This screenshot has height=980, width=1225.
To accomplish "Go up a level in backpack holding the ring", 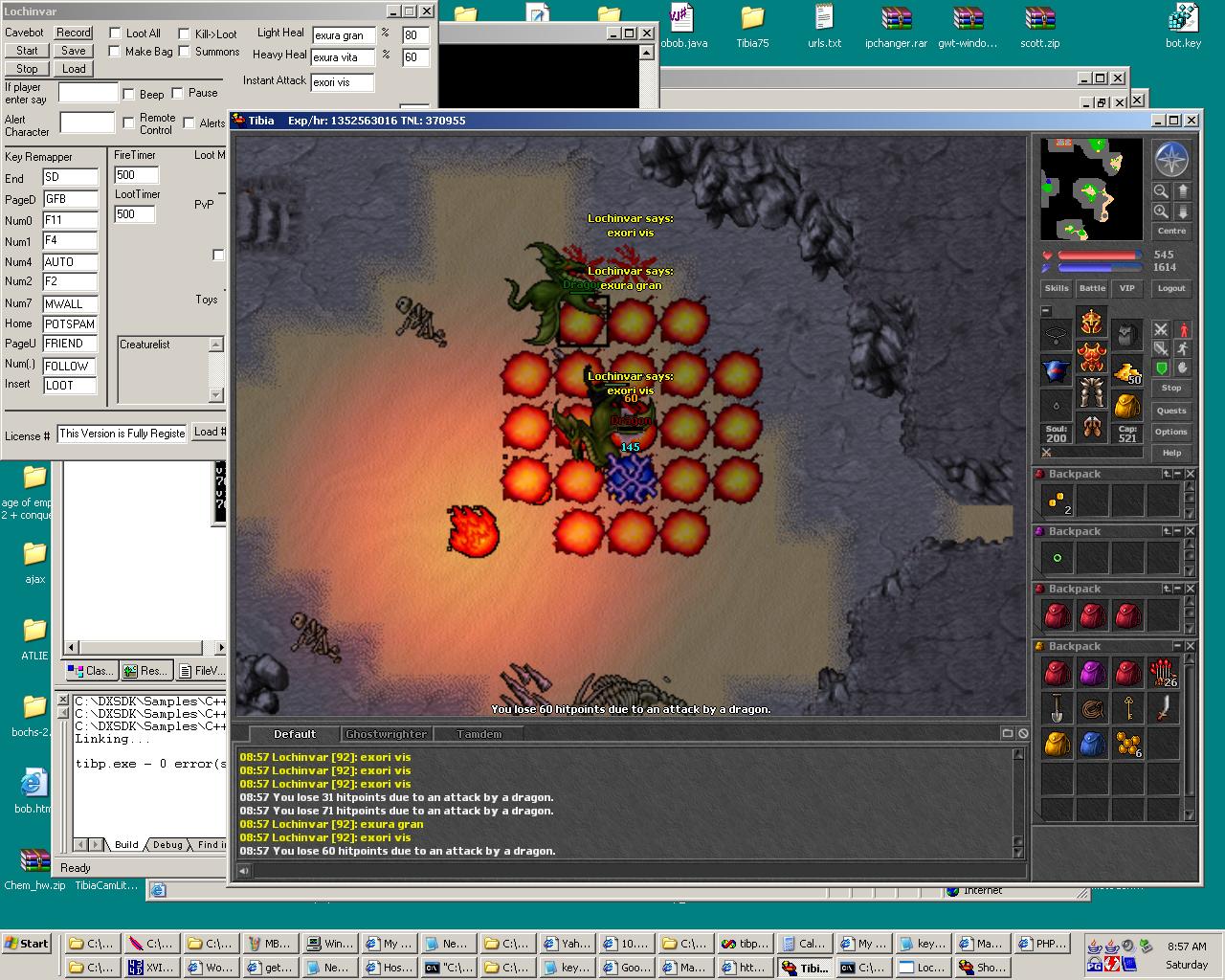I will tap(1167, 531).
